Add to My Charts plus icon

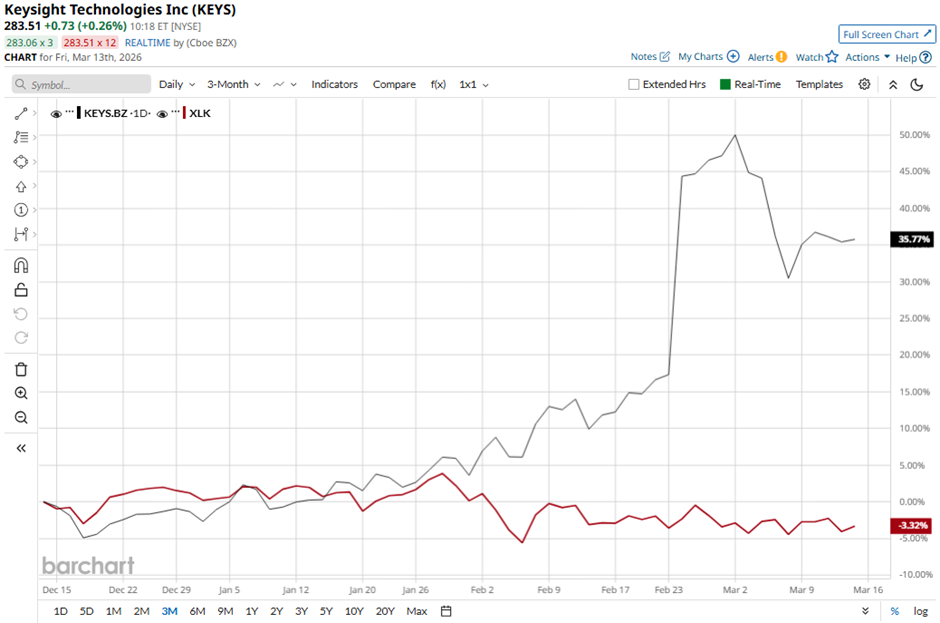pyautogui.click(x=733, y=56)
